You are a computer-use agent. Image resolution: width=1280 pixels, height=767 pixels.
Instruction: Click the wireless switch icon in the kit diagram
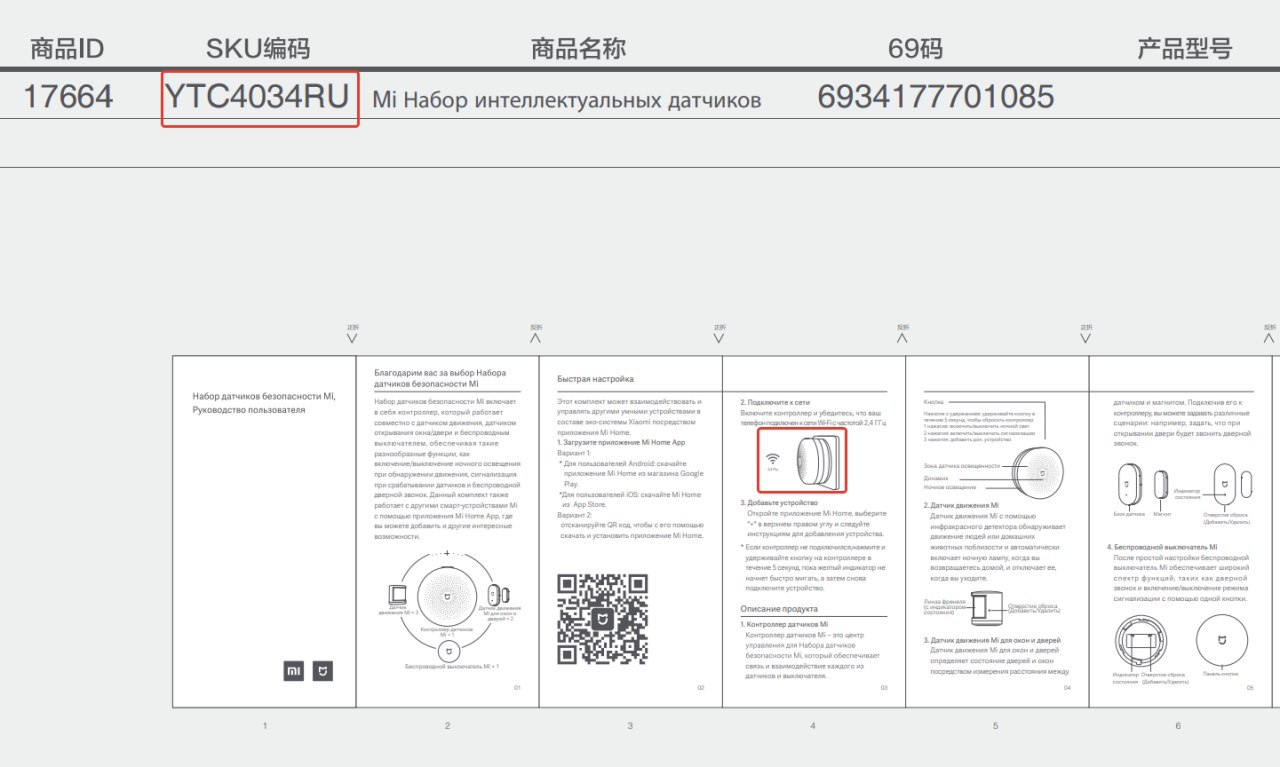447,651
